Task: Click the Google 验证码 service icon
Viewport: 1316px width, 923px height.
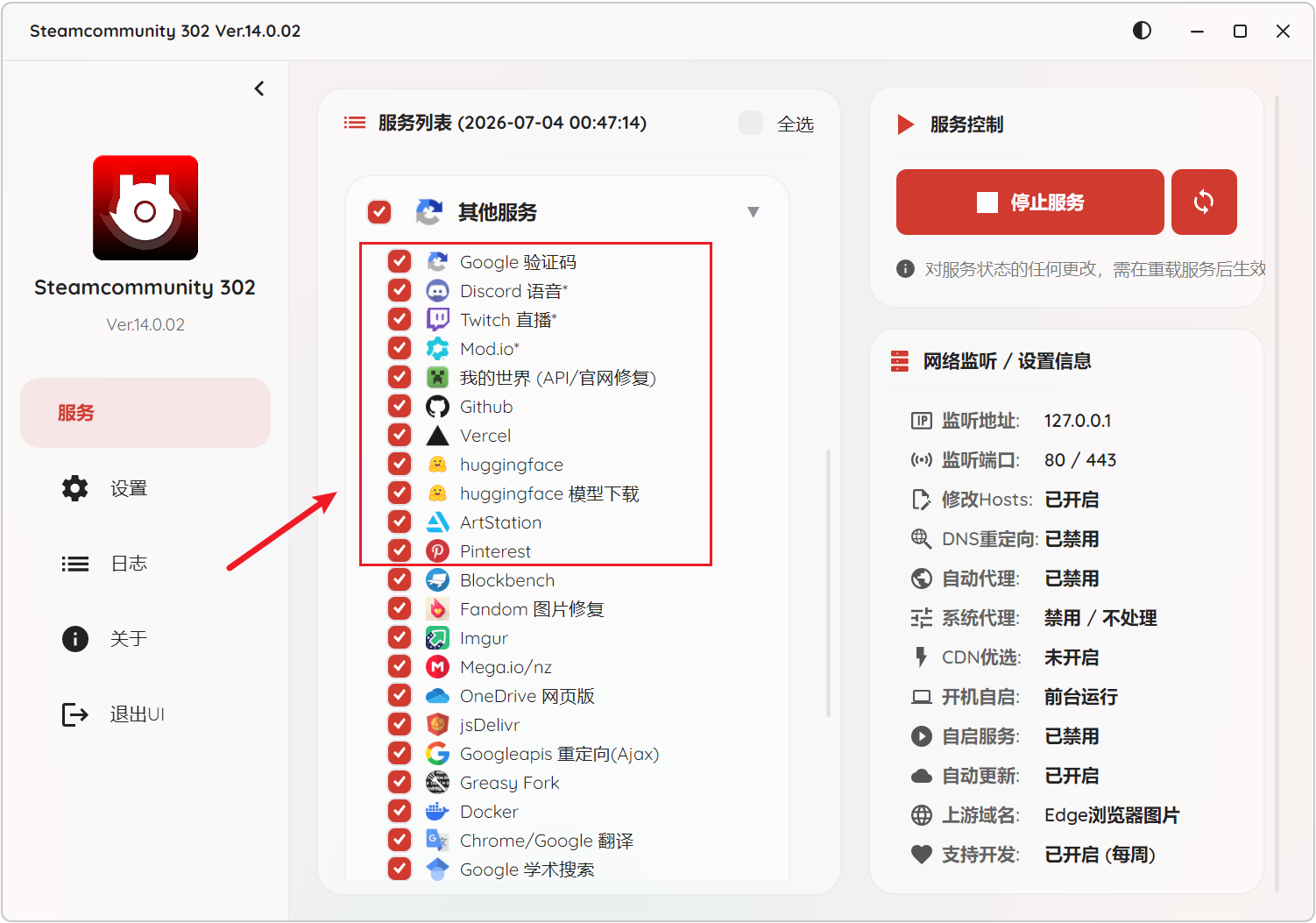Action: coord(437,261)
